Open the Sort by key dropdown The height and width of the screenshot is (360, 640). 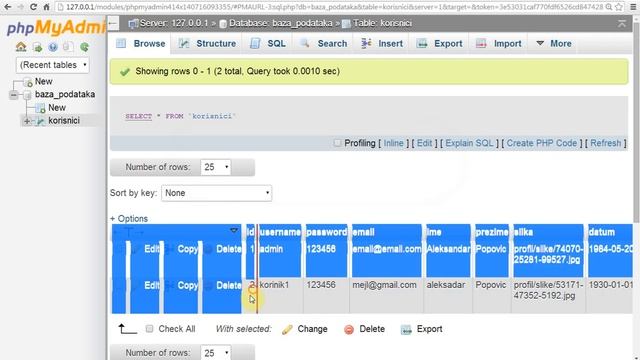pos(217,193)
